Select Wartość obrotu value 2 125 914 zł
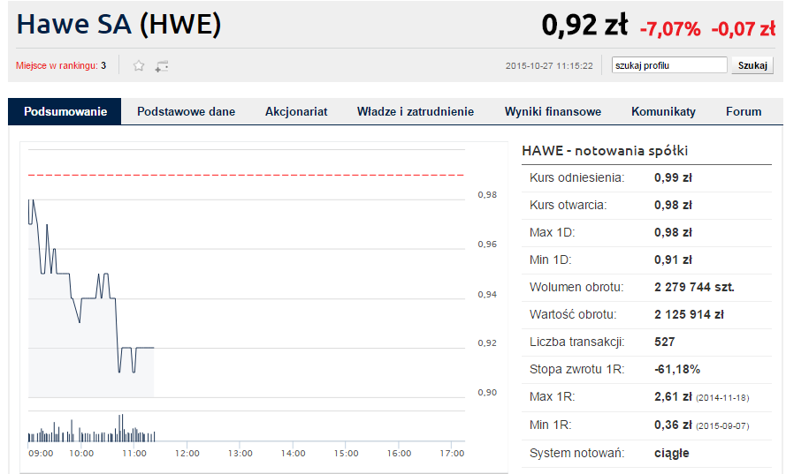Image resolution: width=786 pixels, height=474 pixels. (689, 315)
